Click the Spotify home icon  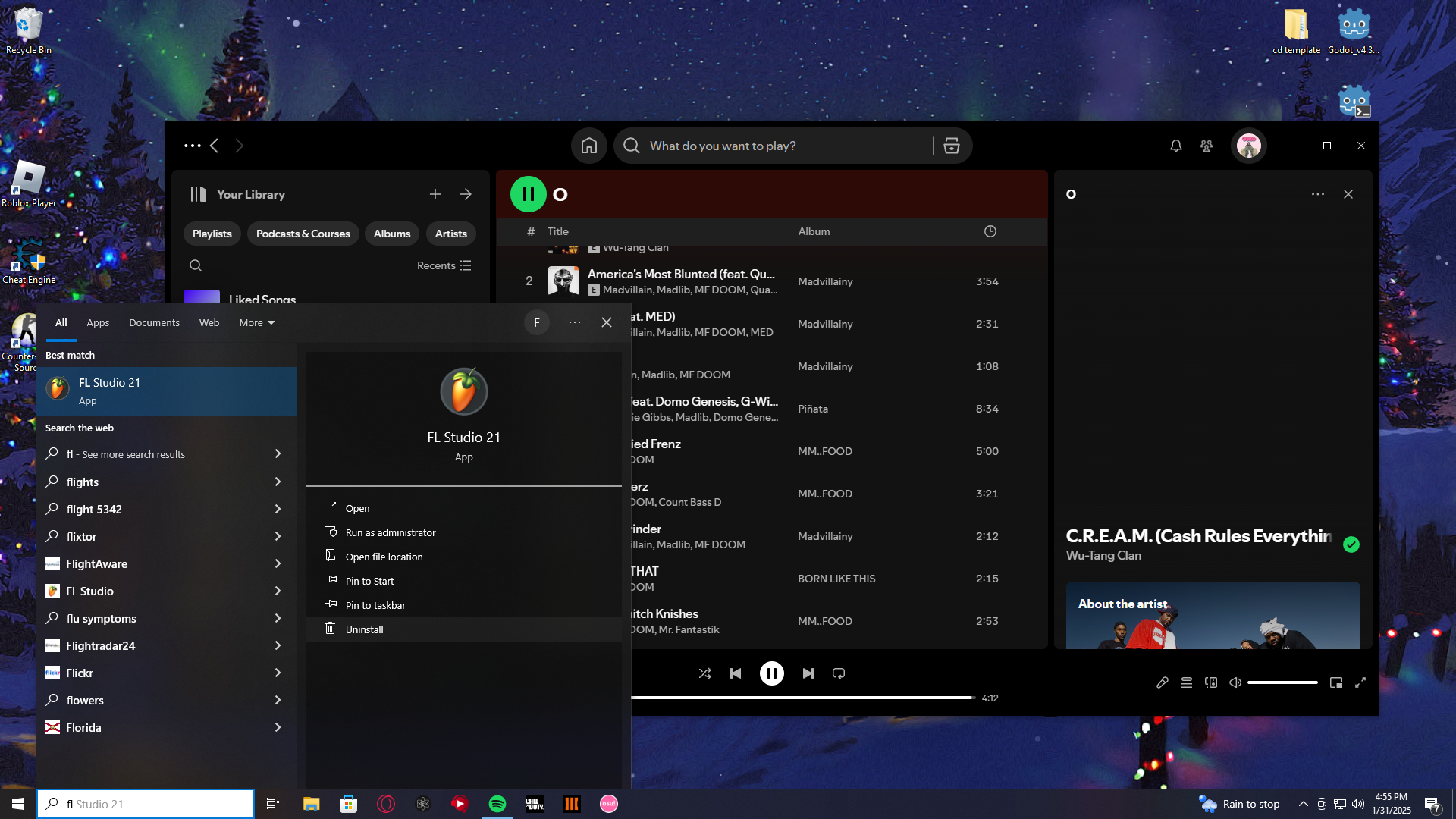[x=589, y=146]
